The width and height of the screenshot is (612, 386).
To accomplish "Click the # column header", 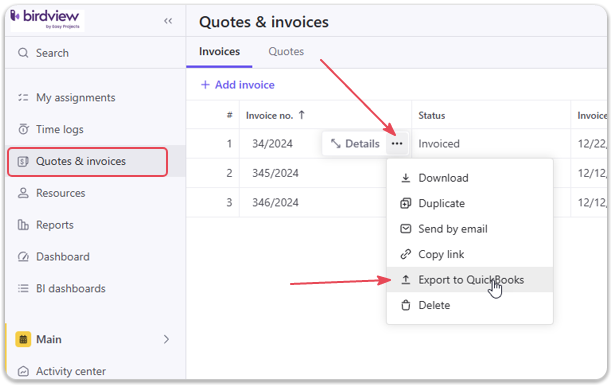I will [230, 115].
